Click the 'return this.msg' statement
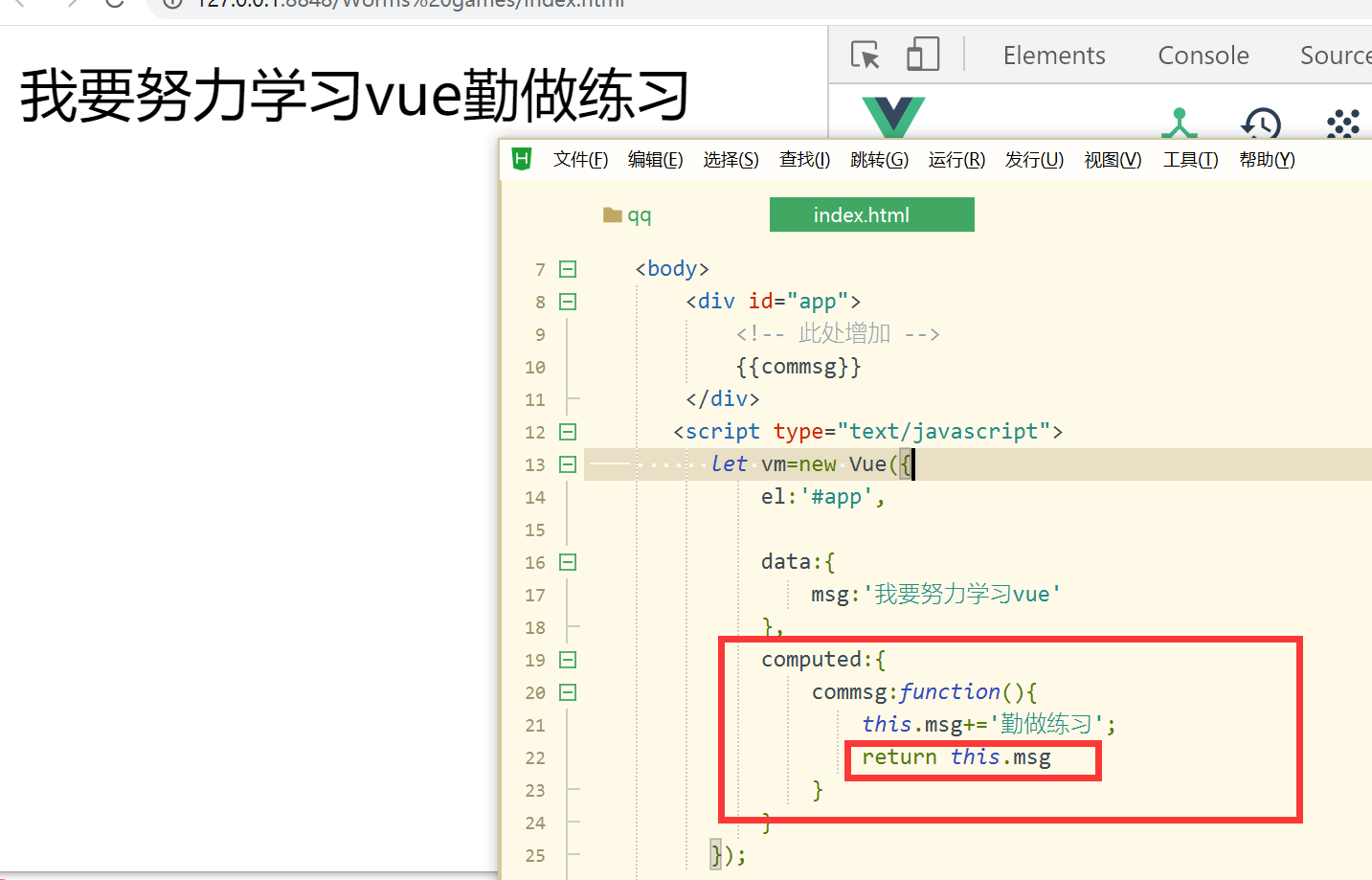This screenshot has width=1372, height=880. pyautogui.click(x=956, y=757)
